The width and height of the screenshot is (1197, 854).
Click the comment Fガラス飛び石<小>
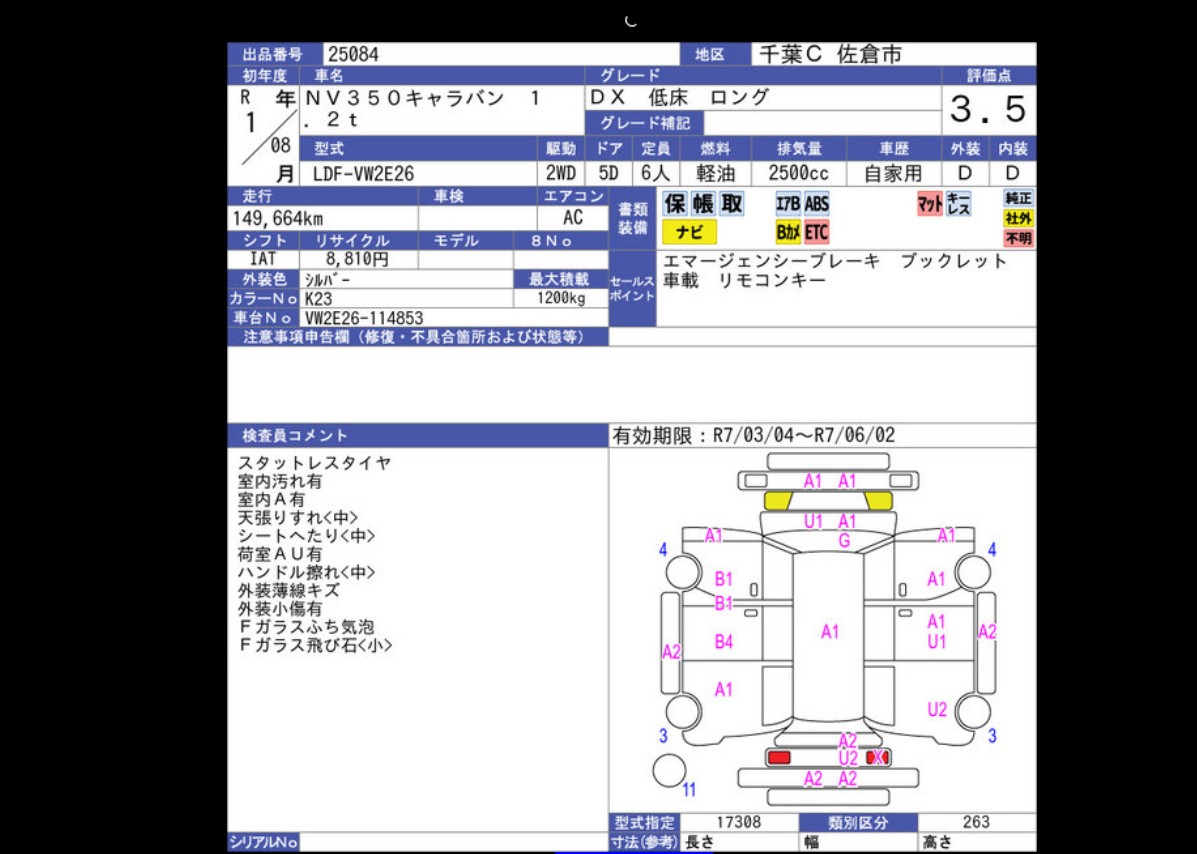coord(315,646)
